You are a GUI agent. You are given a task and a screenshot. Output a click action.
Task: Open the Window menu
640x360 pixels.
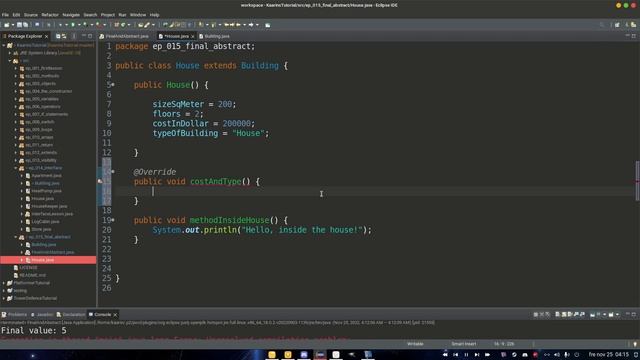tap(138, 15)
